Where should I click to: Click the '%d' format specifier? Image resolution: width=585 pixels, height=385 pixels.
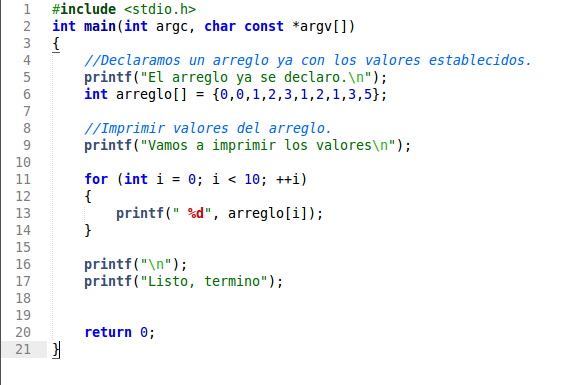coord(195,213)
